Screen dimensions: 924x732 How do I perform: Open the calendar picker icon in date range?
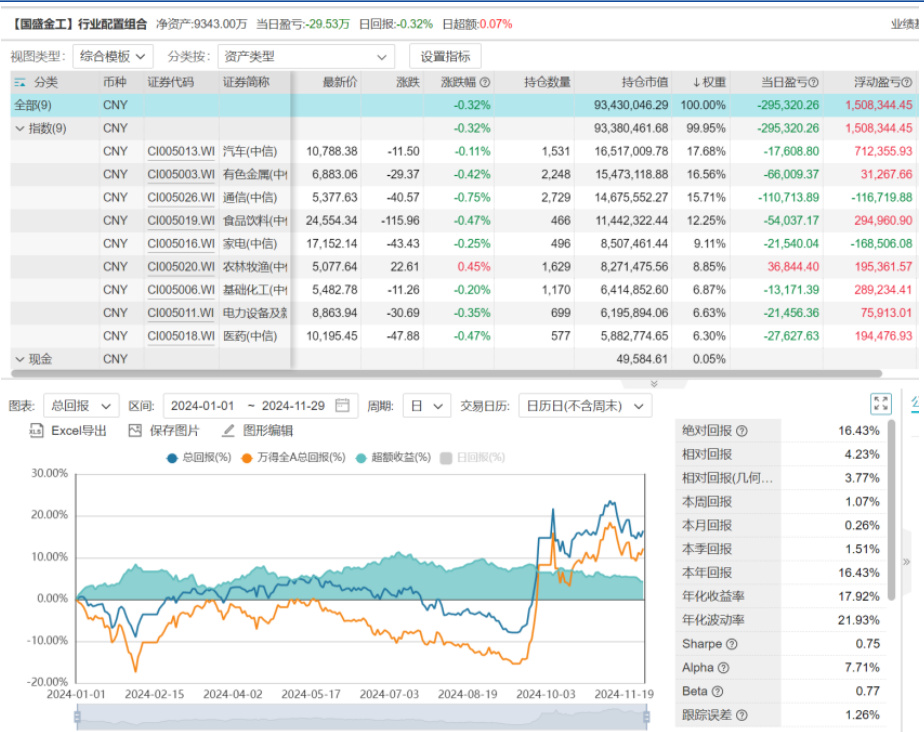345,406
